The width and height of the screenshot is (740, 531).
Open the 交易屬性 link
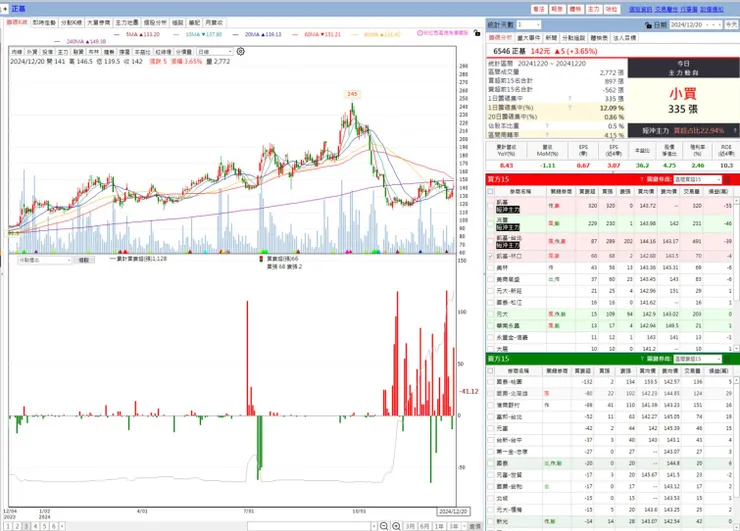(666, 9)
